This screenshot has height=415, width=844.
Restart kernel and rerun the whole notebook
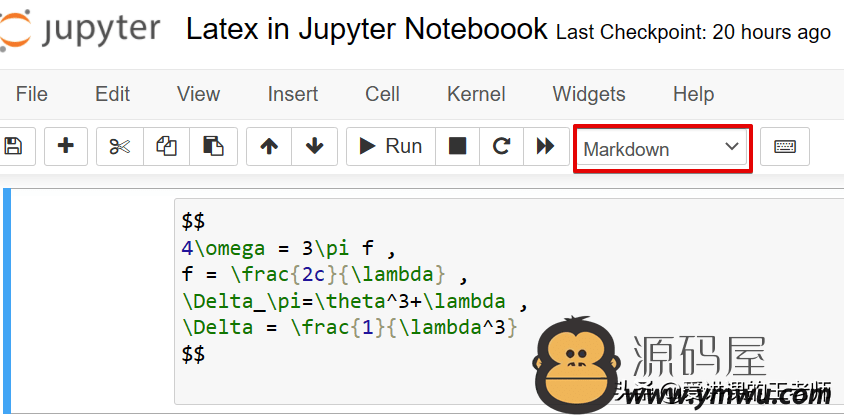click(546, 146)
